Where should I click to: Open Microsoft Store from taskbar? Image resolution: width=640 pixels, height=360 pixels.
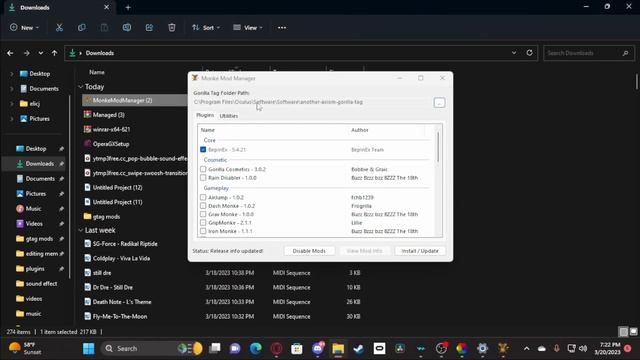point(297,349)
